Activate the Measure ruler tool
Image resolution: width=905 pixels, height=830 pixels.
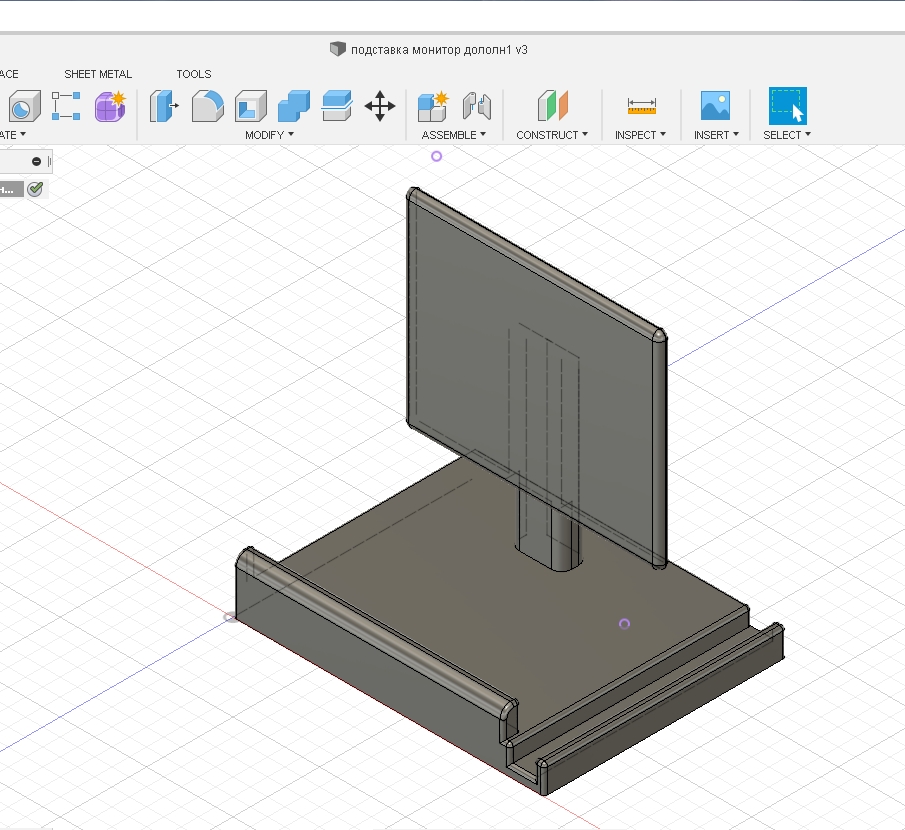pos(641,105)
